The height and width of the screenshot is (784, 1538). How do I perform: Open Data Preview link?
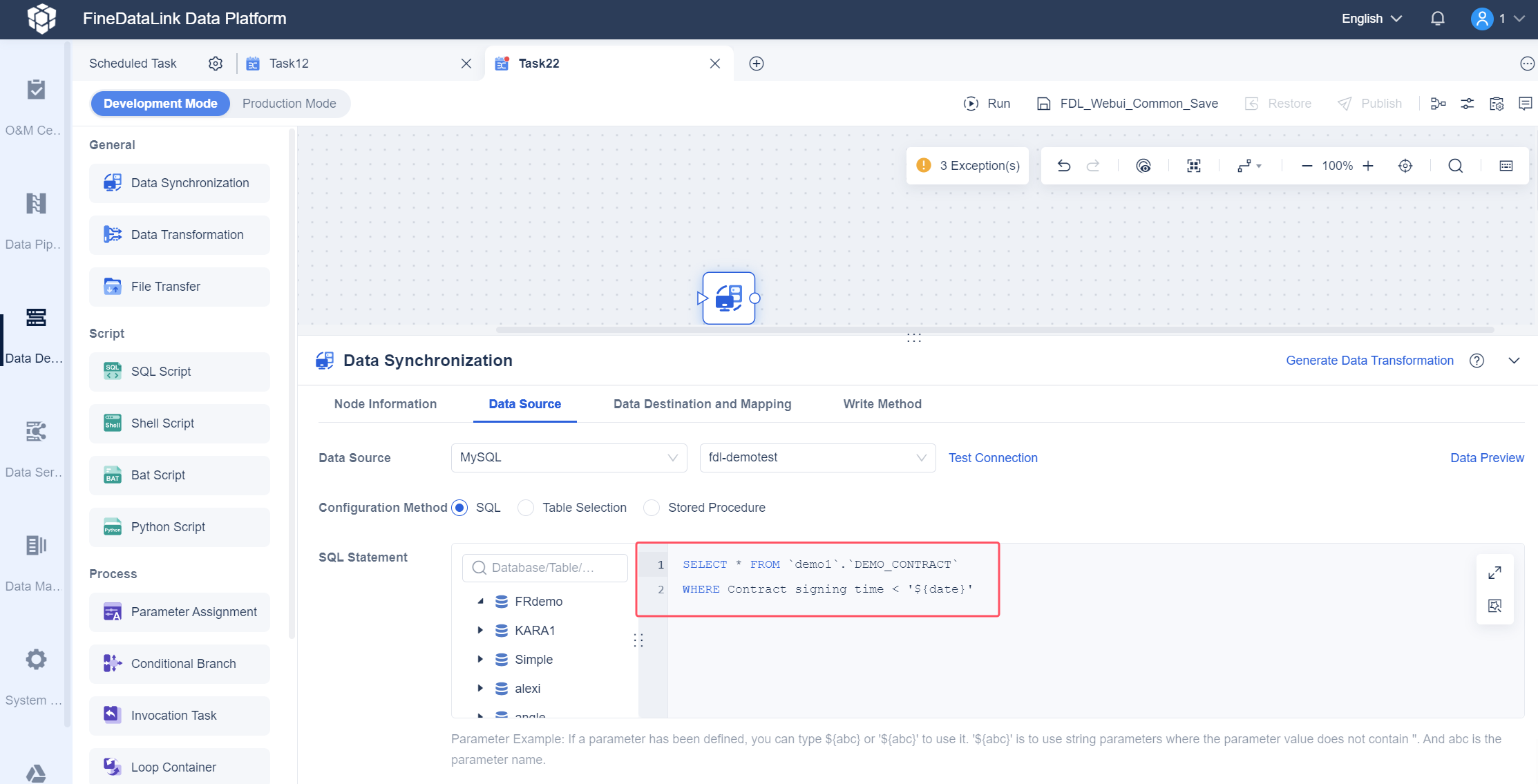[x=1487, y=458]
